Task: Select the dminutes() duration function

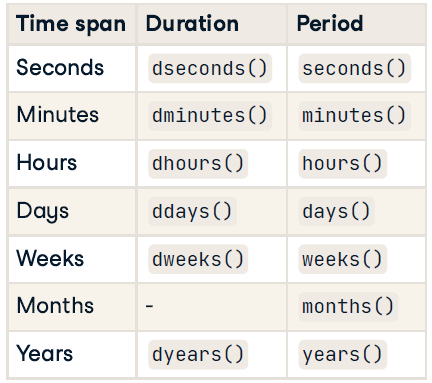Action: 210,116
